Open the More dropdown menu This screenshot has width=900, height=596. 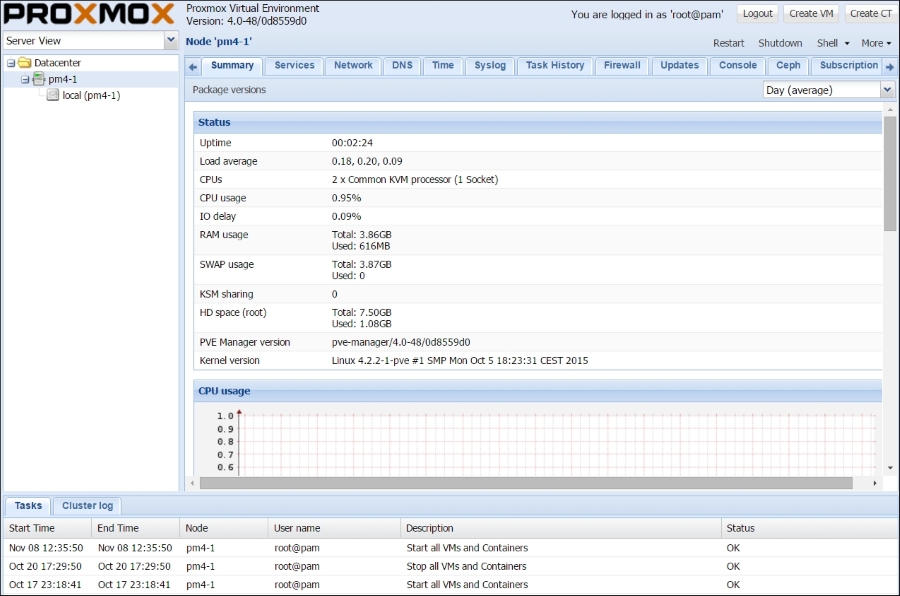coord(876,43)
